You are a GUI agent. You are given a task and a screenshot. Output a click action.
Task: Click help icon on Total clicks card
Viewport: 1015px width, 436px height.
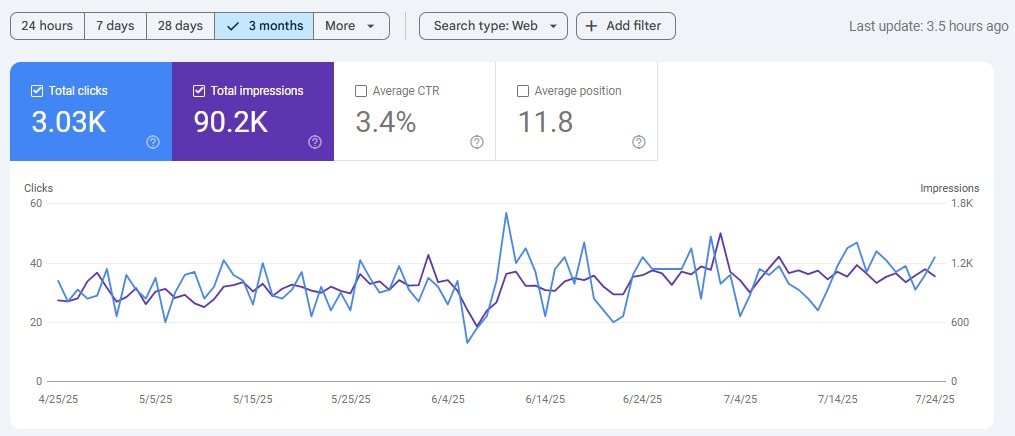(153, 142)
